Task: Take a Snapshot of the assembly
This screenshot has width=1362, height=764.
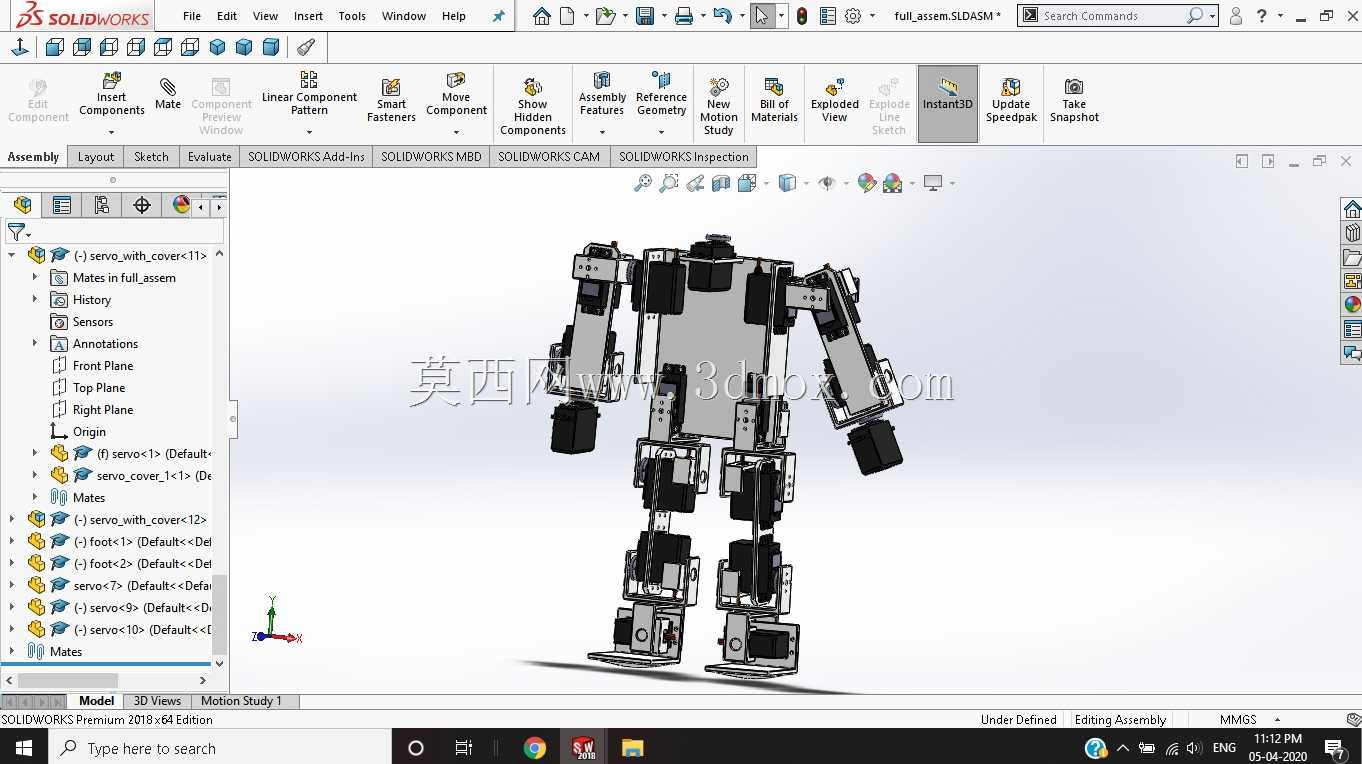Action: tap(1074, 100)
